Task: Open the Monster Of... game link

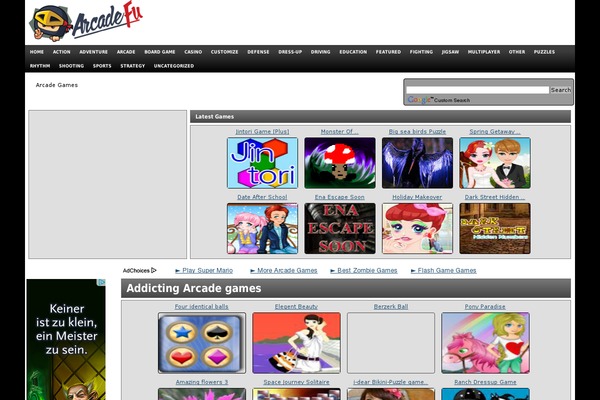Action: point(340,131)
